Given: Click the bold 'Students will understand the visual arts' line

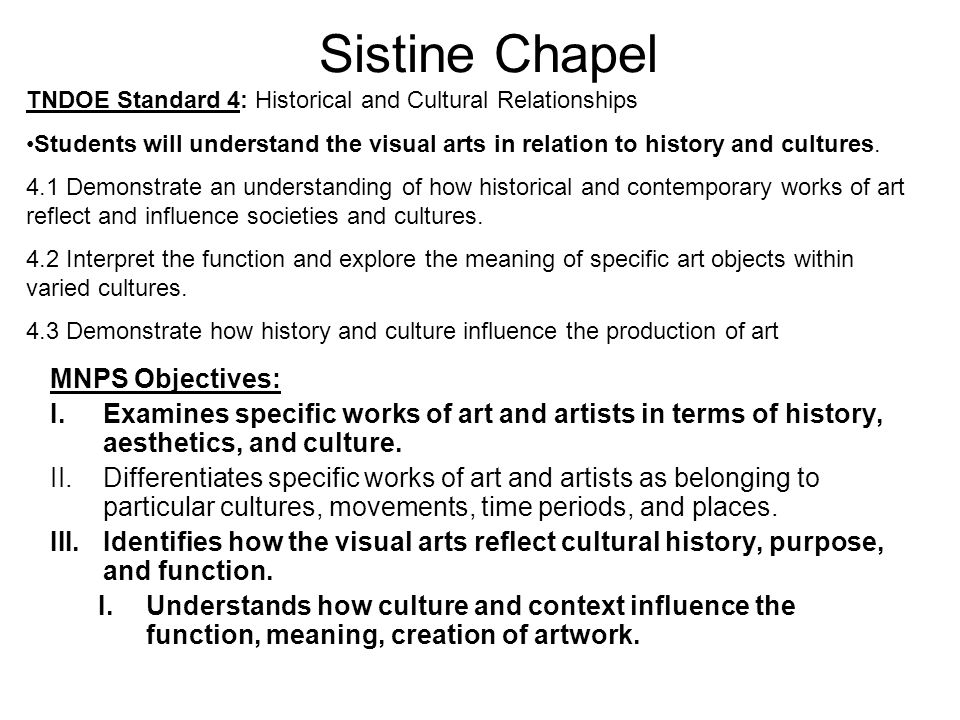Looking at the screenshot, I should pyautogui.click(x=452, y=144).
